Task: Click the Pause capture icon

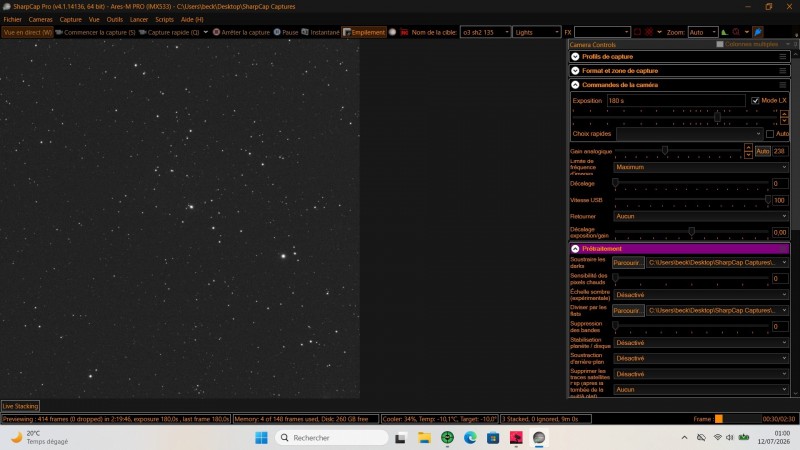Action: pos(277,32)
